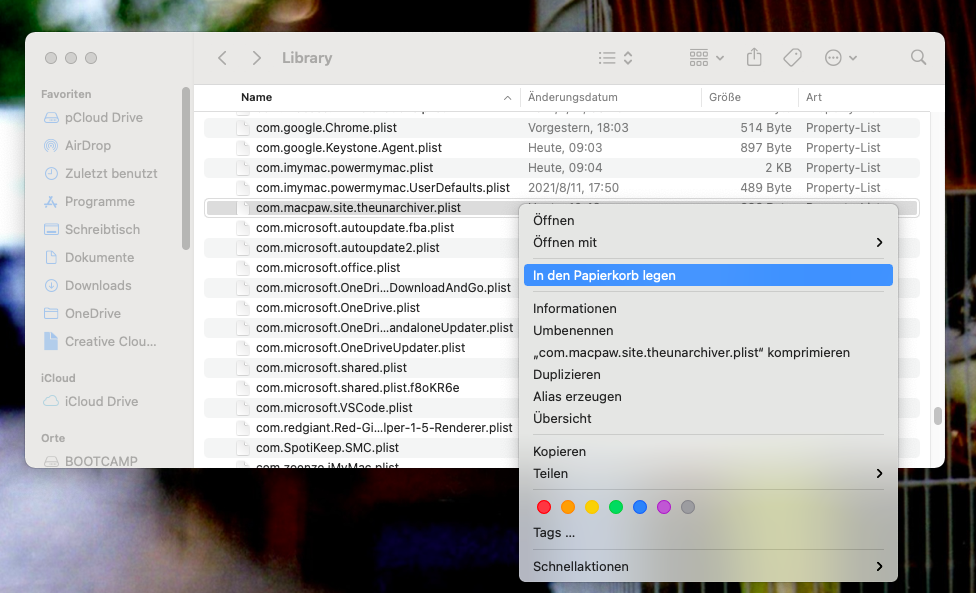Select com.microsoft.OneDriveUpdater.plist file
The width and height of the screenshot is (976, 593).
pos(362,347)
